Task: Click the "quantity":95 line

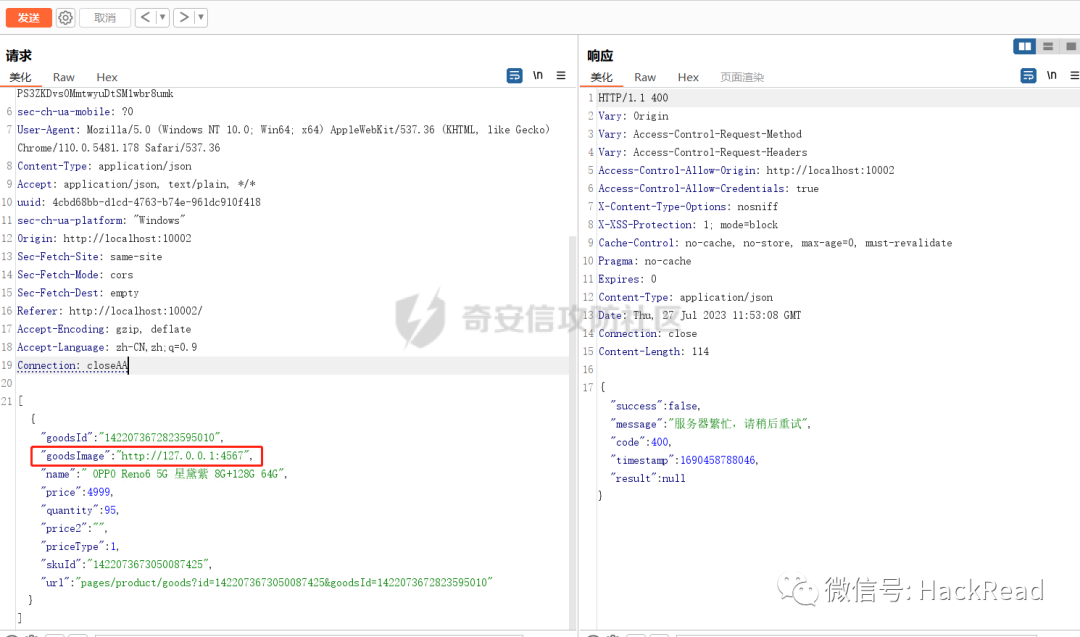Action: pos(79,510)
